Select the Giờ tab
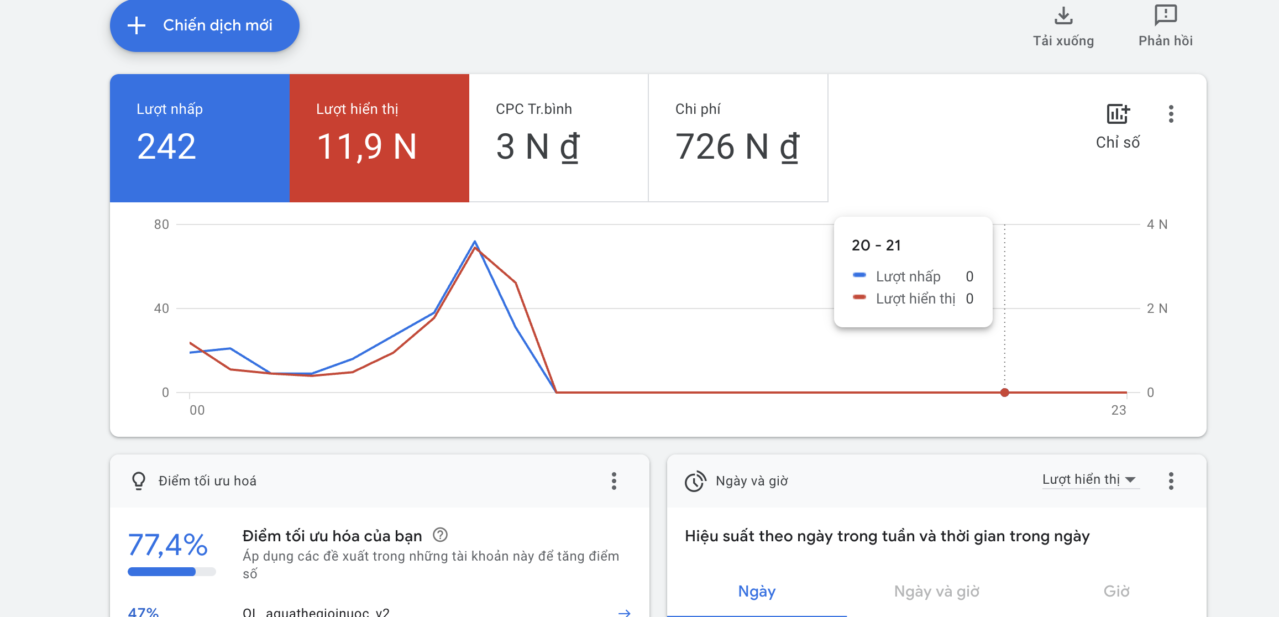 point(1116,591)
